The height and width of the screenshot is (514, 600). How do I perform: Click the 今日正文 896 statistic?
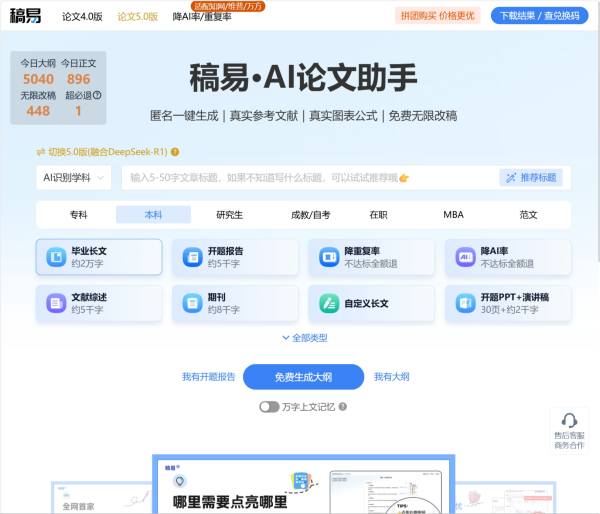click(x=79, y=72)
